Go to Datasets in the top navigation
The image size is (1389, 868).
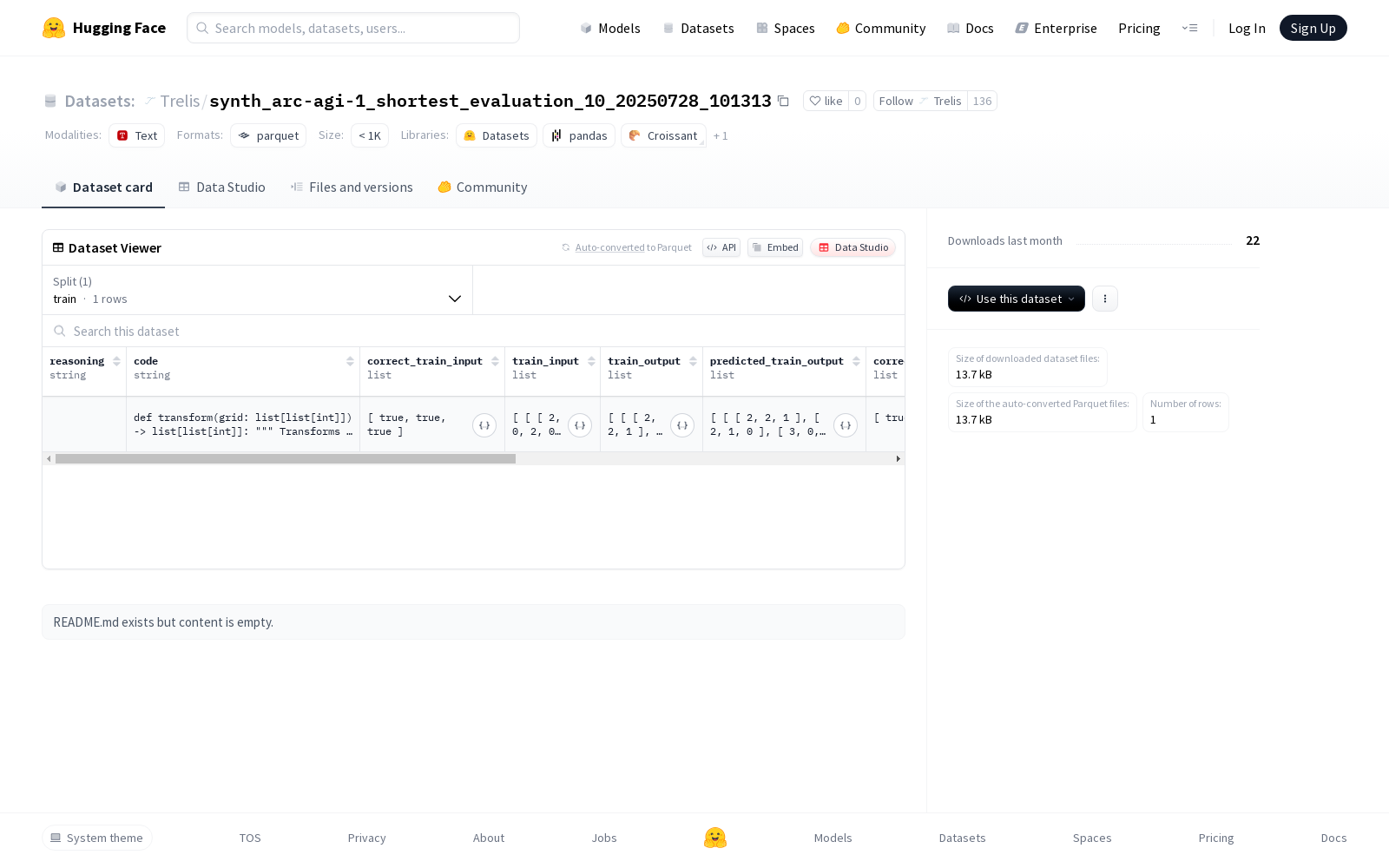tap(698, 28)
